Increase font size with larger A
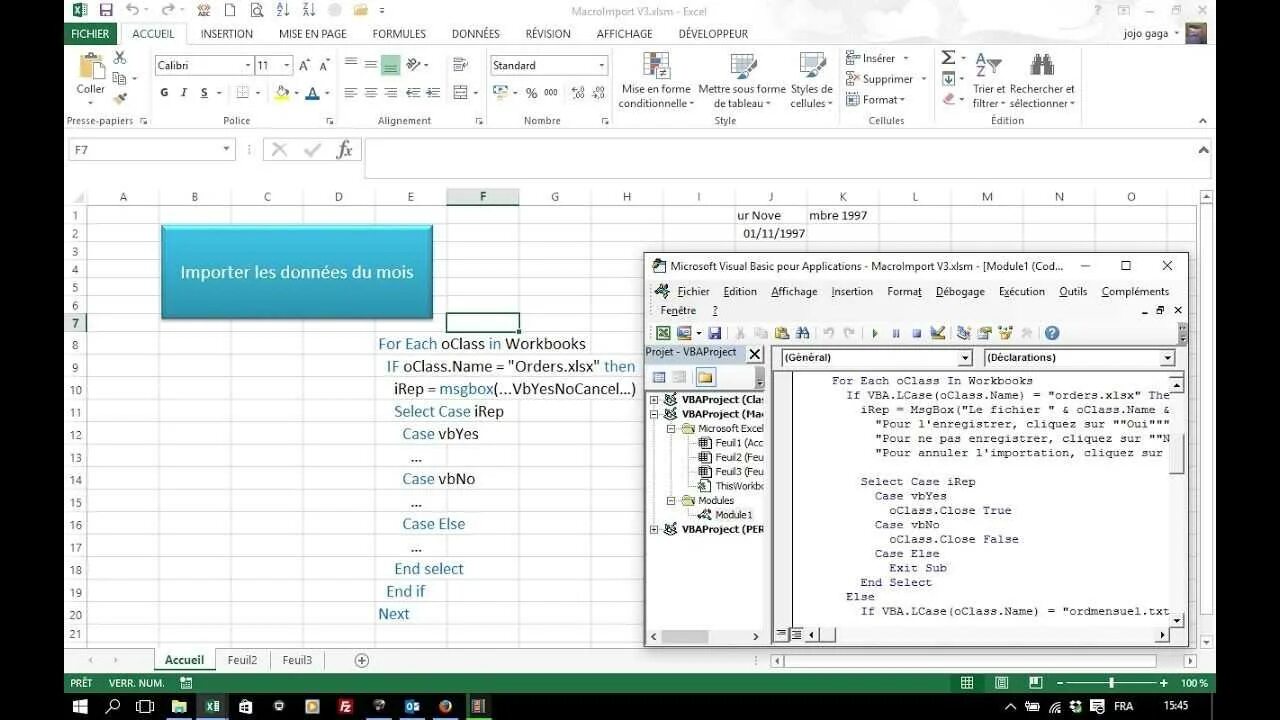Screen dimensions: 1280x720 tap(305, 65)
